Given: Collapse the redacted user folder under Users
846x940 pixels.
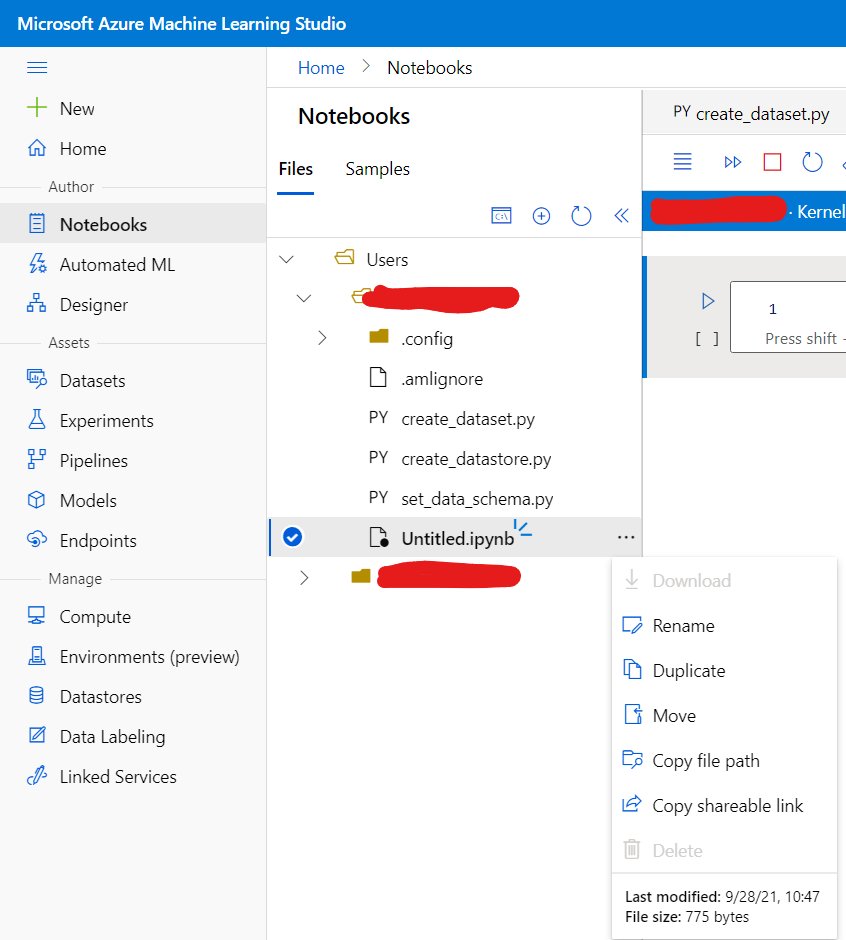Looking at the screenshot, I should click(304, 299).
